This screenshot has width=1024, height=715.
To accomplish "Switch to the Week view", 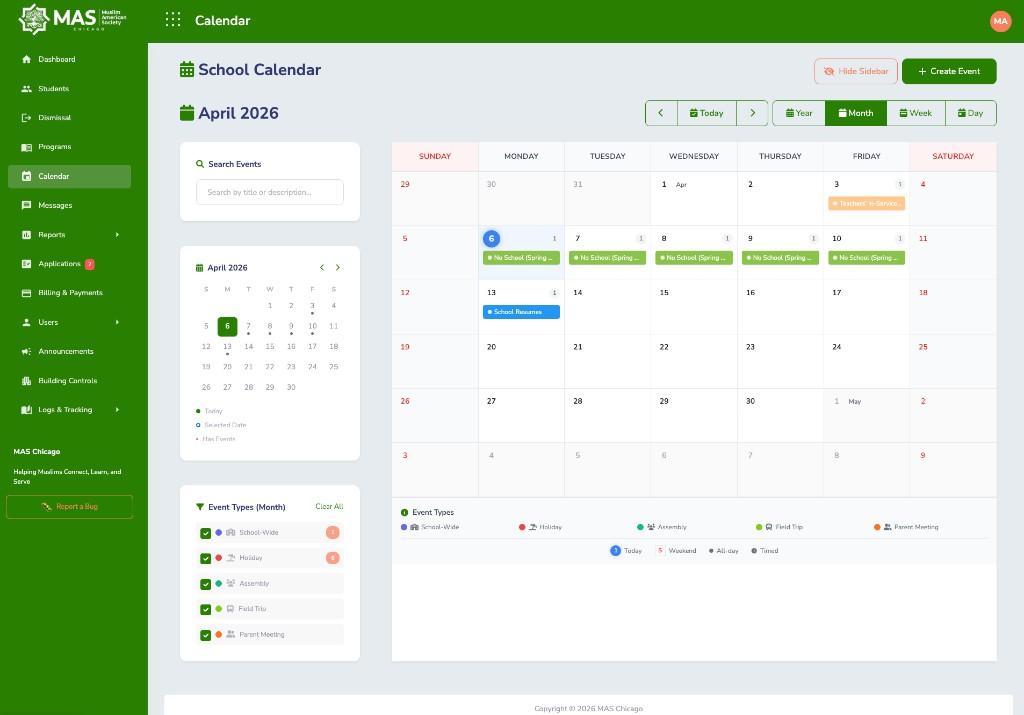I will 915,113.
